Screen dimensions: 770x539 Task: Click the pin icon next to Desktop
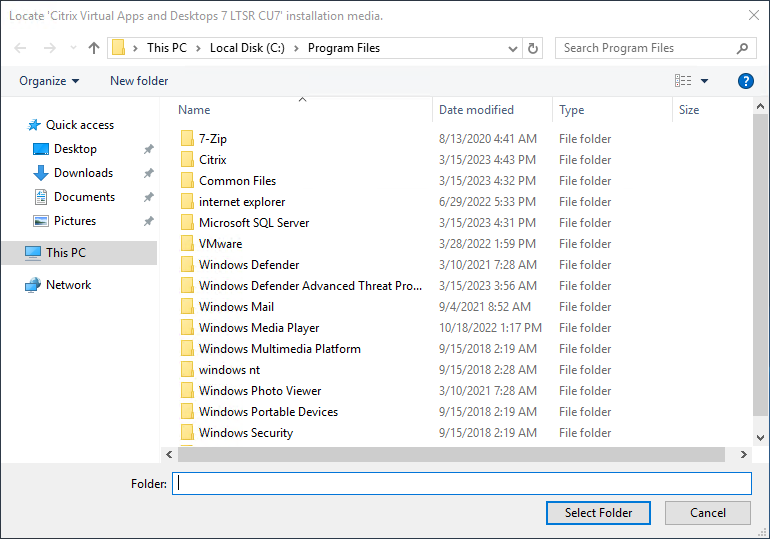click(x=148, y=149)
